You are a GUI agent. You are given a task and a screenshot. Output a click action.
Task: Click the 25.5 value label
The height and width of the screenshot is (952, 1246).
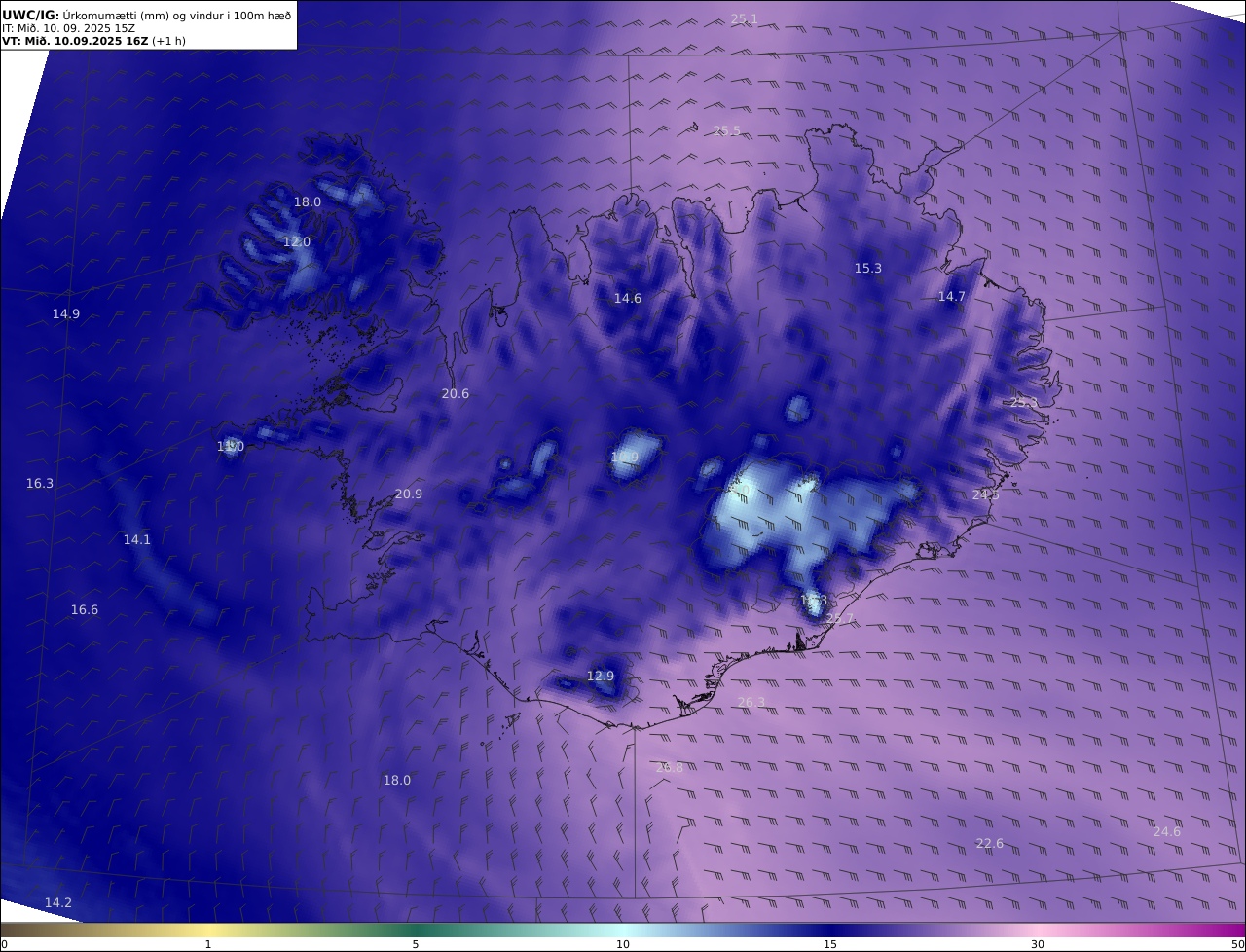[x=726, y=130]
